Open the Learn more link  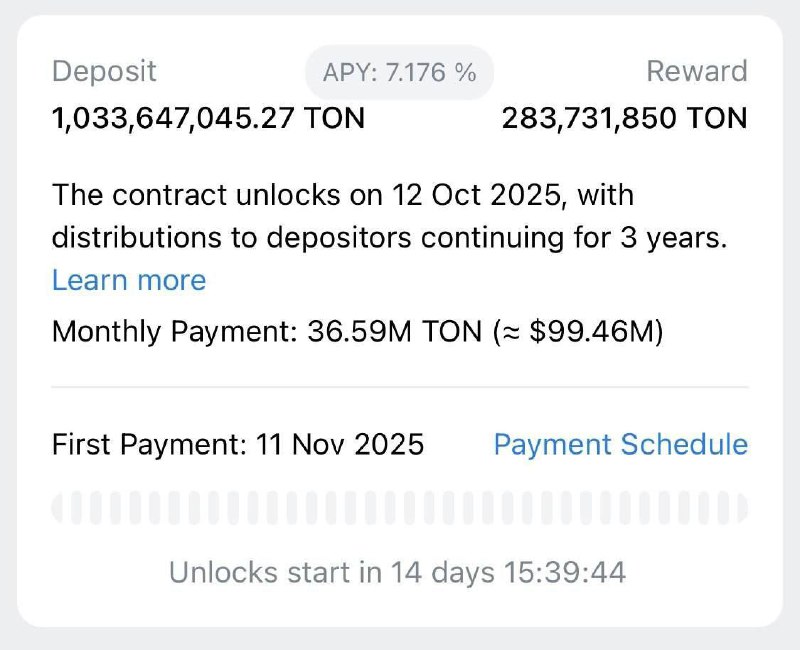point(129,280)
